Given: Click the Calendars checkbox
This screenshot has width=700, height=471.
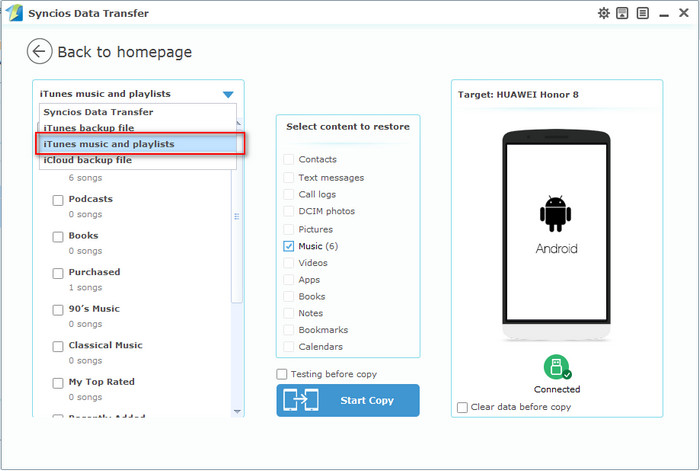Looking at the screenshot, I should [288, 347].
